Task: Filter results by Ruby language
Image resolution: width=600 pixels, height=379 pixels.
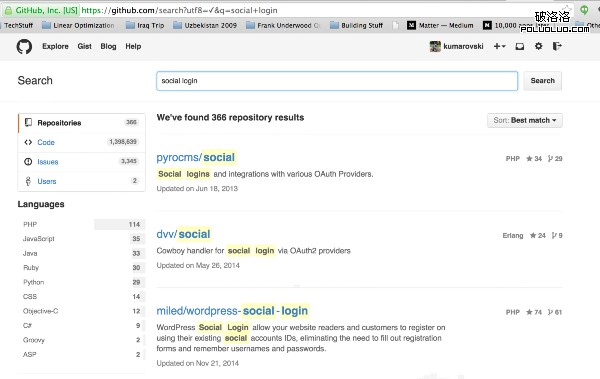Action: pos(82,268)
